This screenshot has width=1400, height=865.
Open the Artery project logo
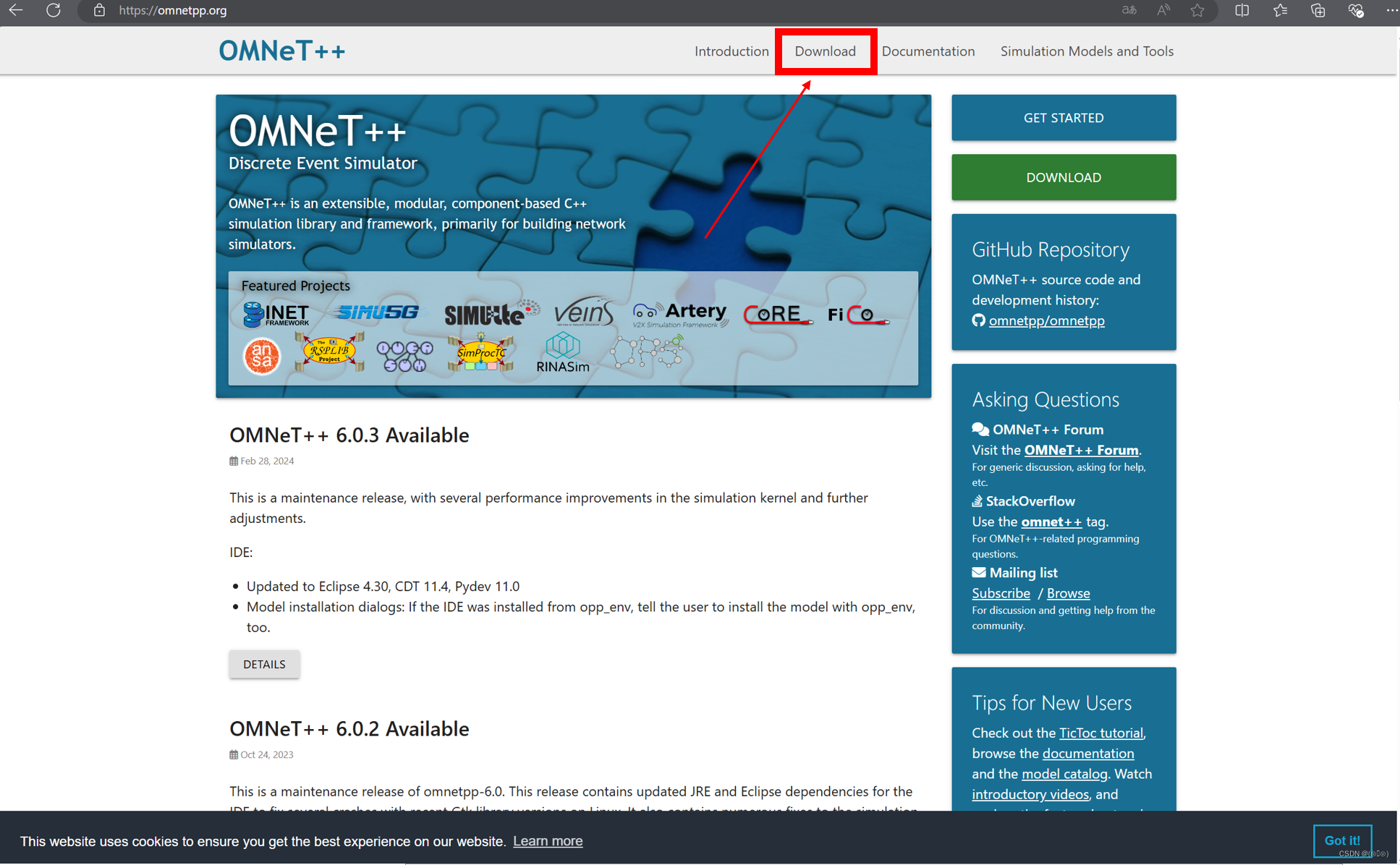click(680, 314)
